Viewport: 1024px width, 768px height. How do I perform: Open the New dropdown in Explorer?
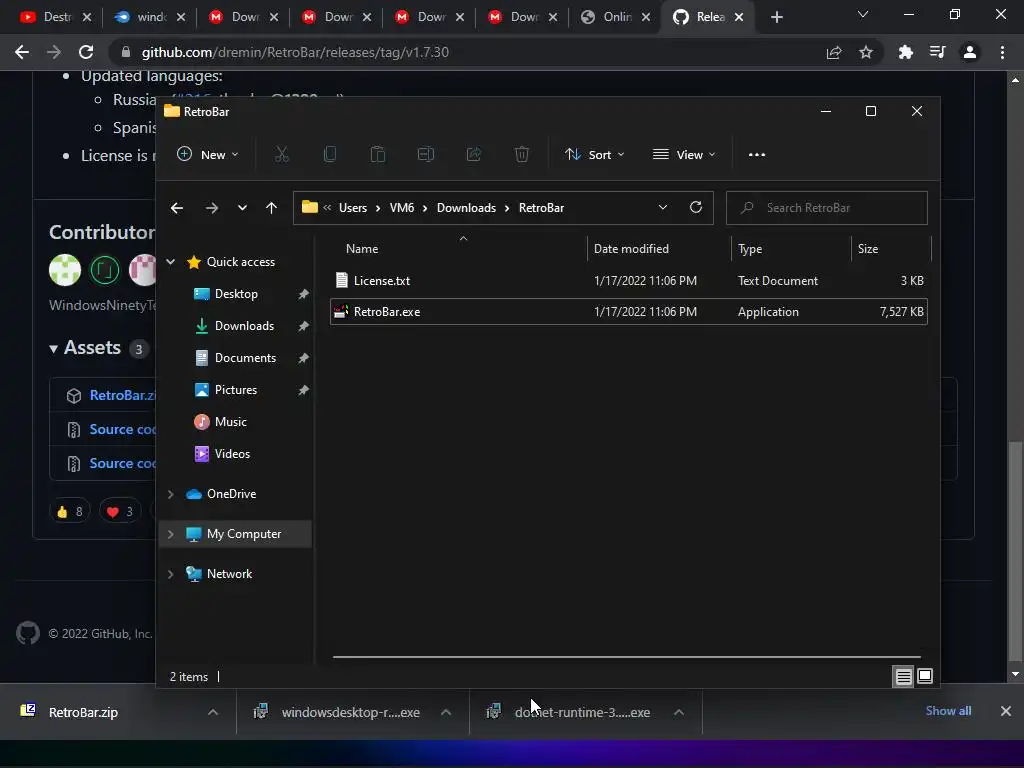(208, 155)
